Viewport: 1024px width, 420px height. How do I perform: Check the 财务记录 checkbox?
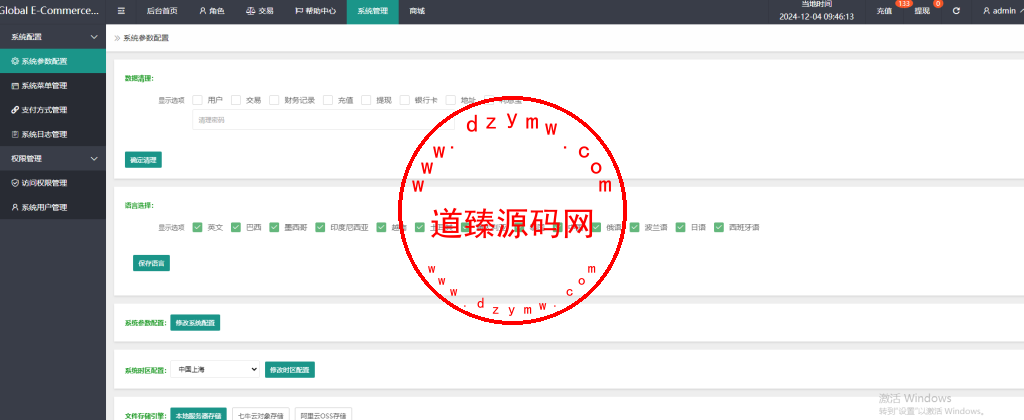[274, 100]
